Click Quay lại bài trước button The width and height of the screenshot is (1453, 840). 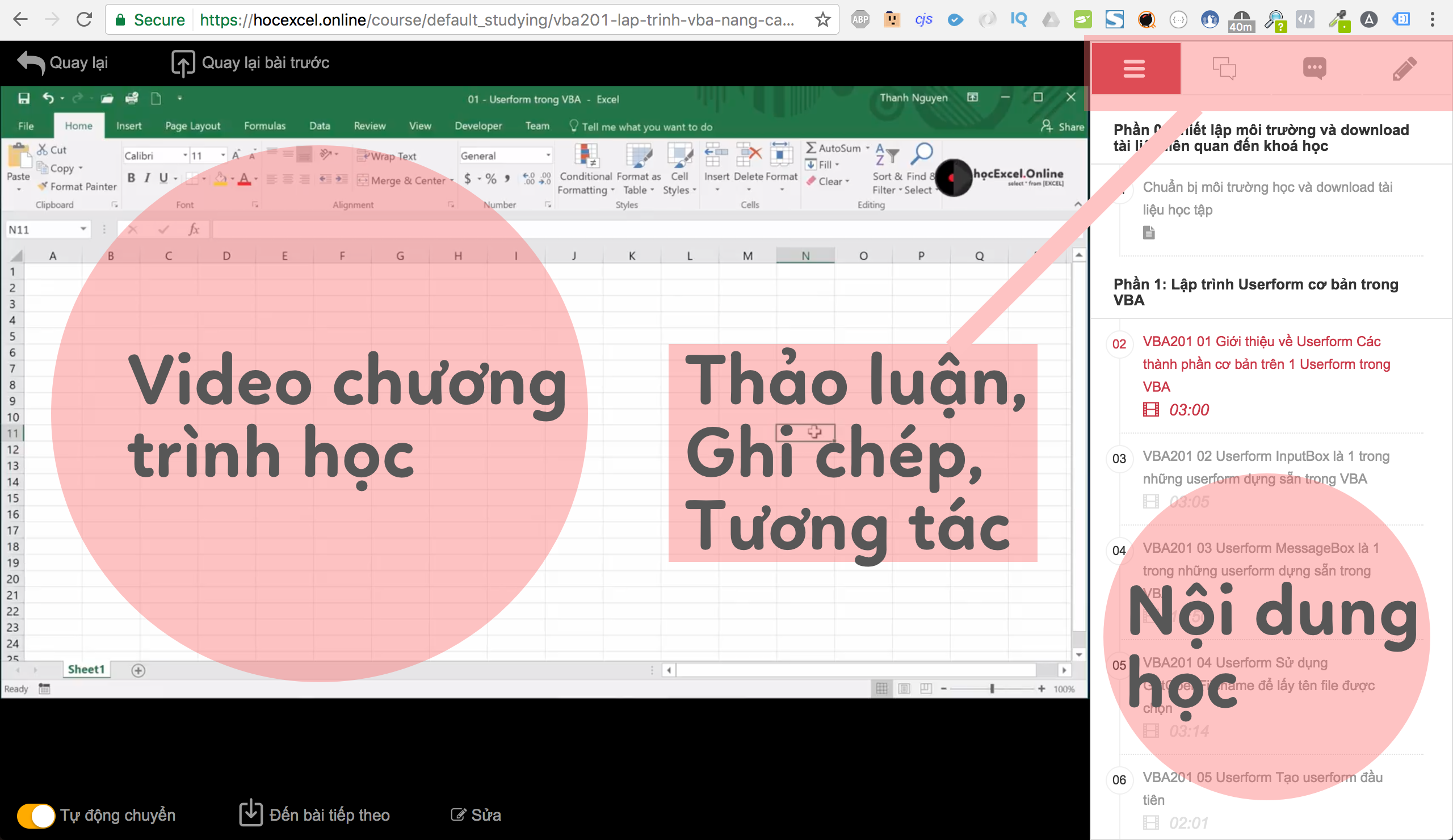click(x=250, y=62)
